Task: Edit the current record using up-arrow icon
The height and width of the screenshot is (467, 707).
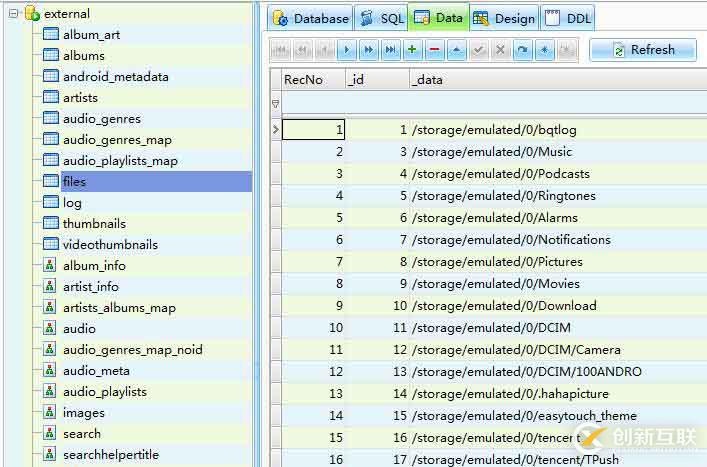Action: coord(456,50)
